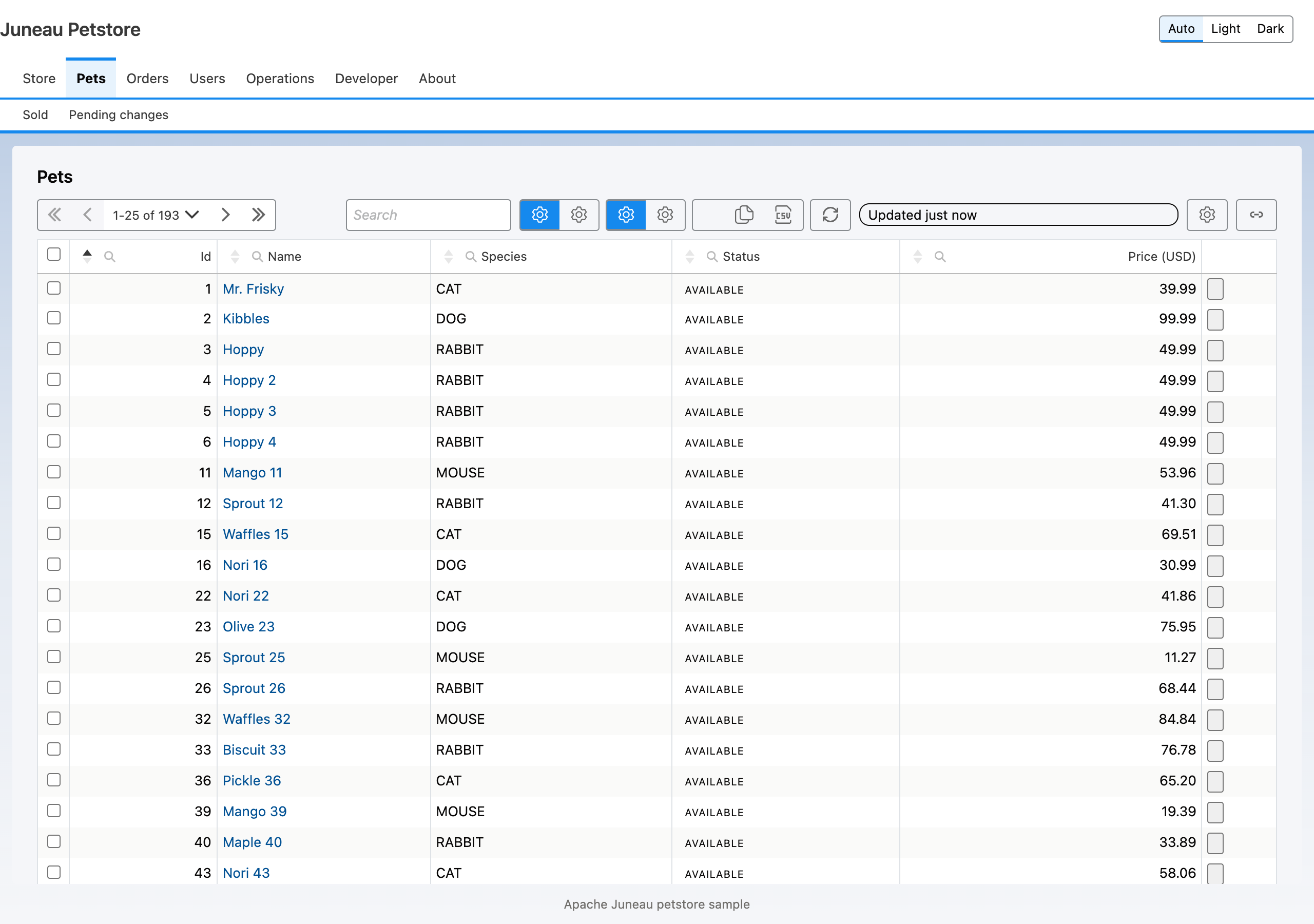Sort by Status using its sort arrows

690,257
